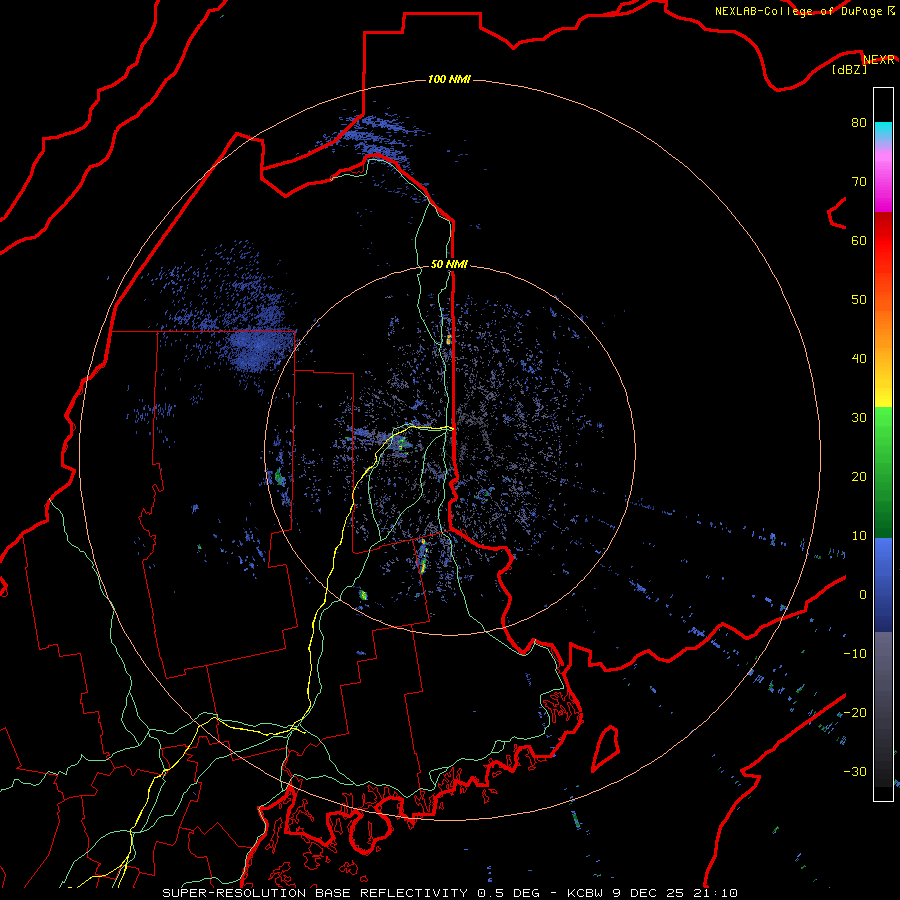Image resolution: width=900 pixels, height=900 pixels.
Task: Click the 100 NMI range ring label
Action: click(x=449, y=79)
